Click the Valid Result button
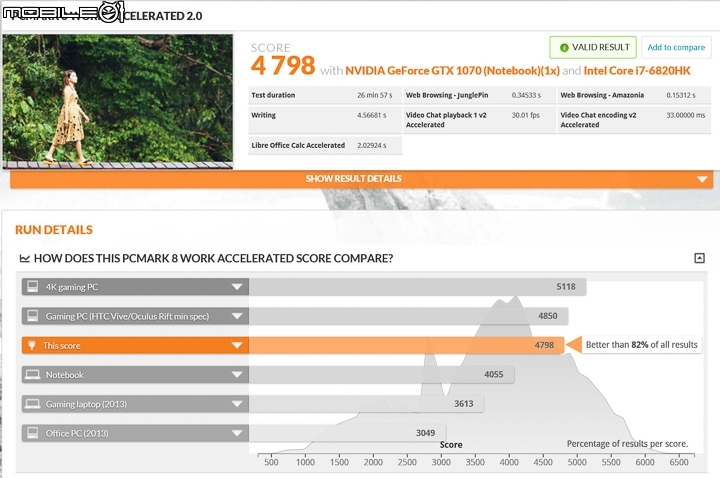The height and width of the screenshot is (478, 720). [593, 47]
